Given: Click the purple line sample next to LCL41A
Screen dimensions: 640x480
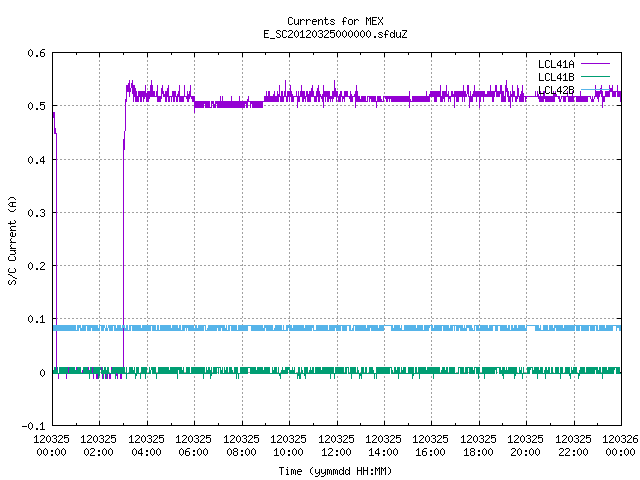Looking at the screenshot, I should 595,64.
